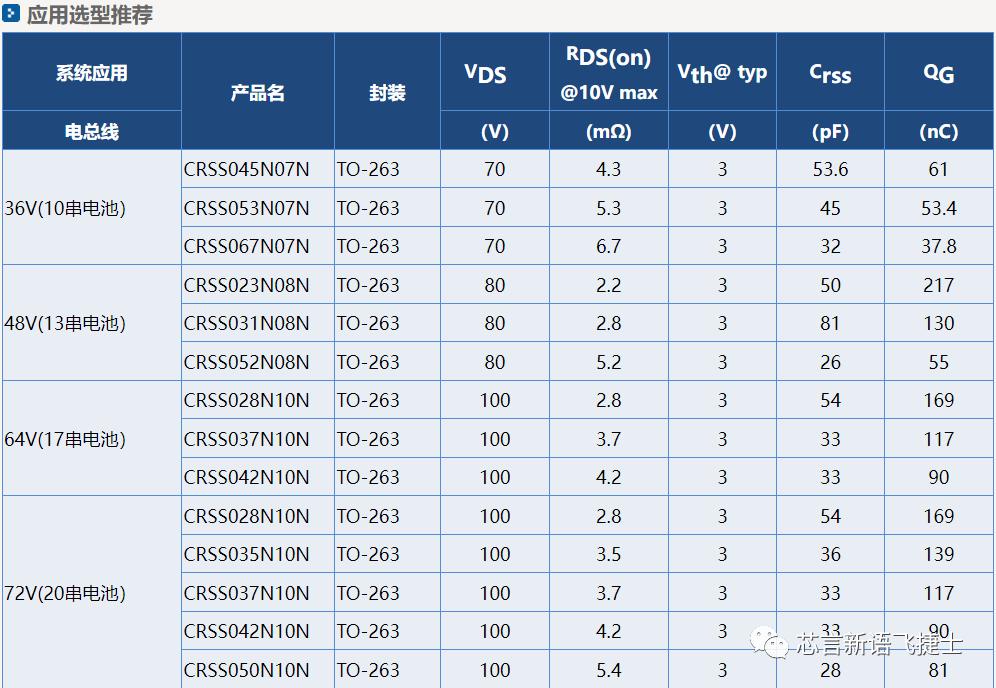
Task: Click product name CRSS067N07N
Action: 246,246
